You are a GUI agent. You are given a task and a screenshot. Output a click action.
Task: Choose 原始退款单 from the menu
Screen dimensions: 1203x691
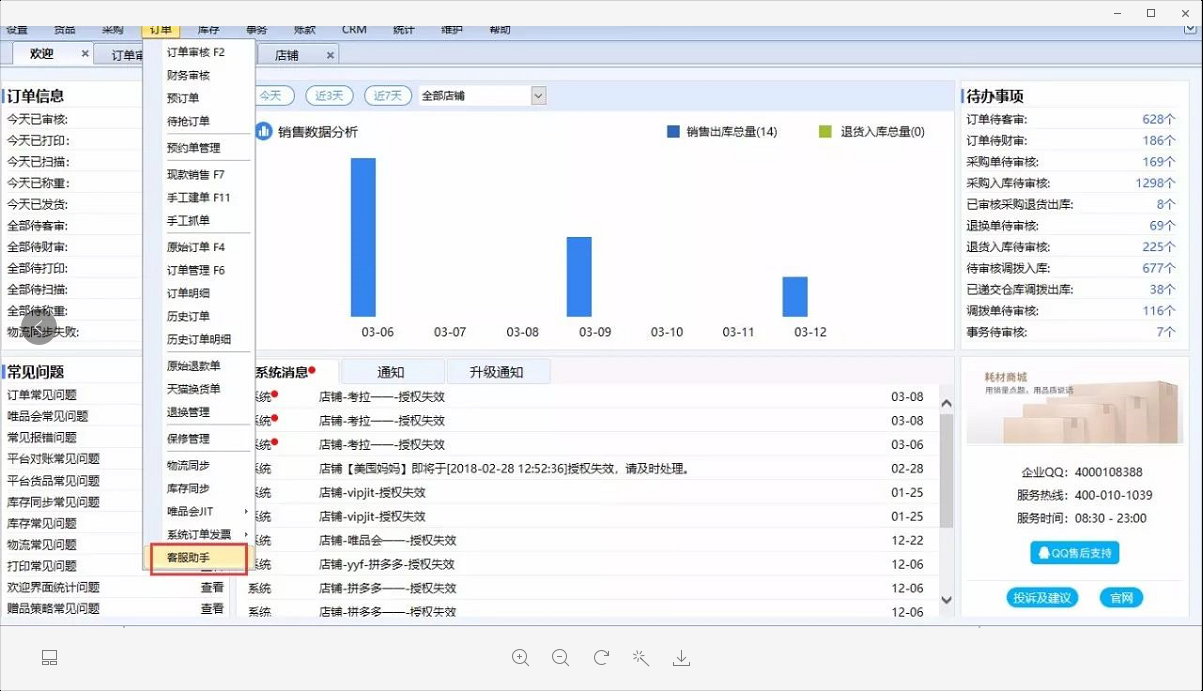(193, 366)
